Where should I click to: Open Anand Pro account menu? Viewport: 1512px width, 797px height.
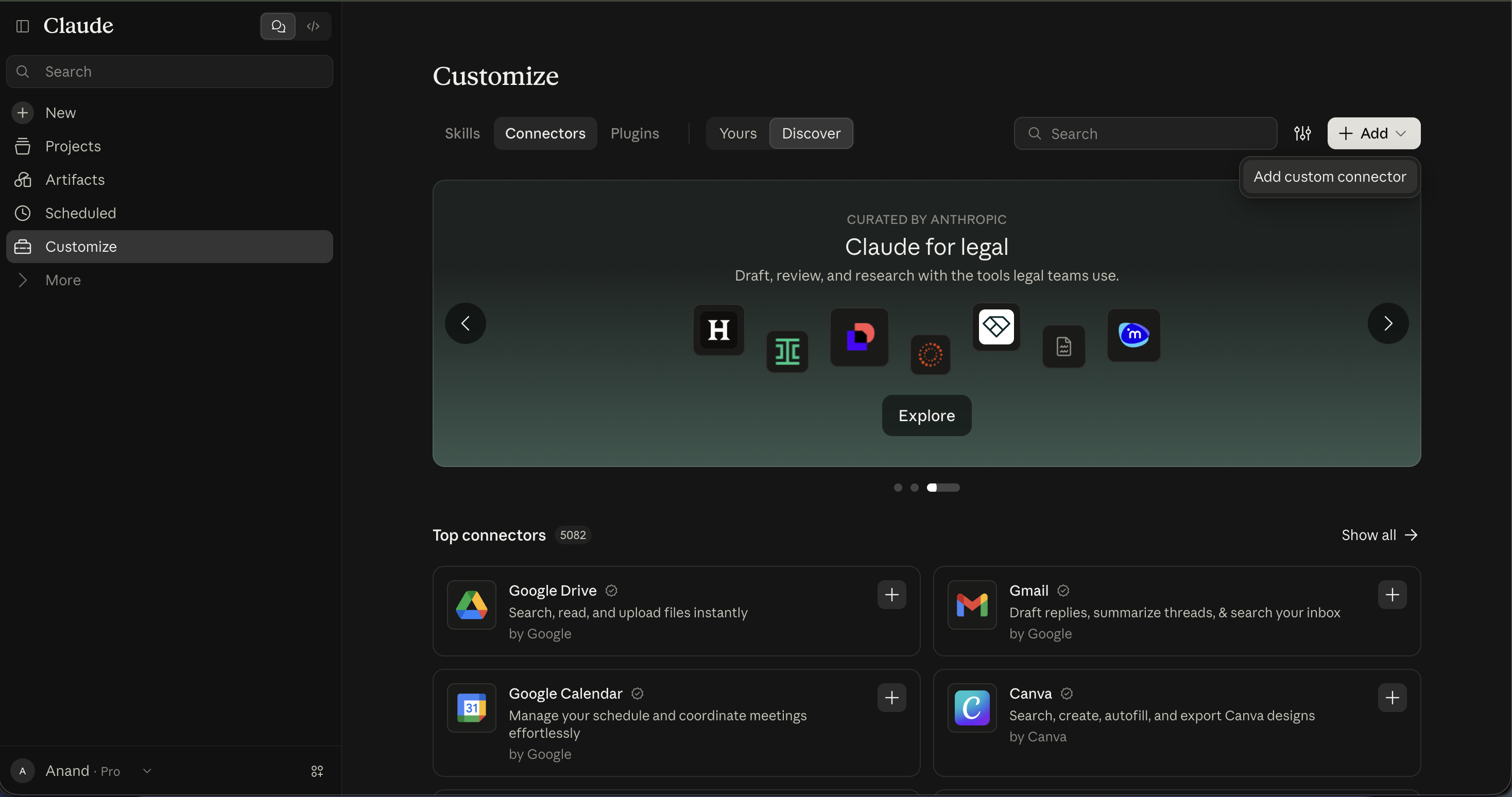tap(82, 771)
